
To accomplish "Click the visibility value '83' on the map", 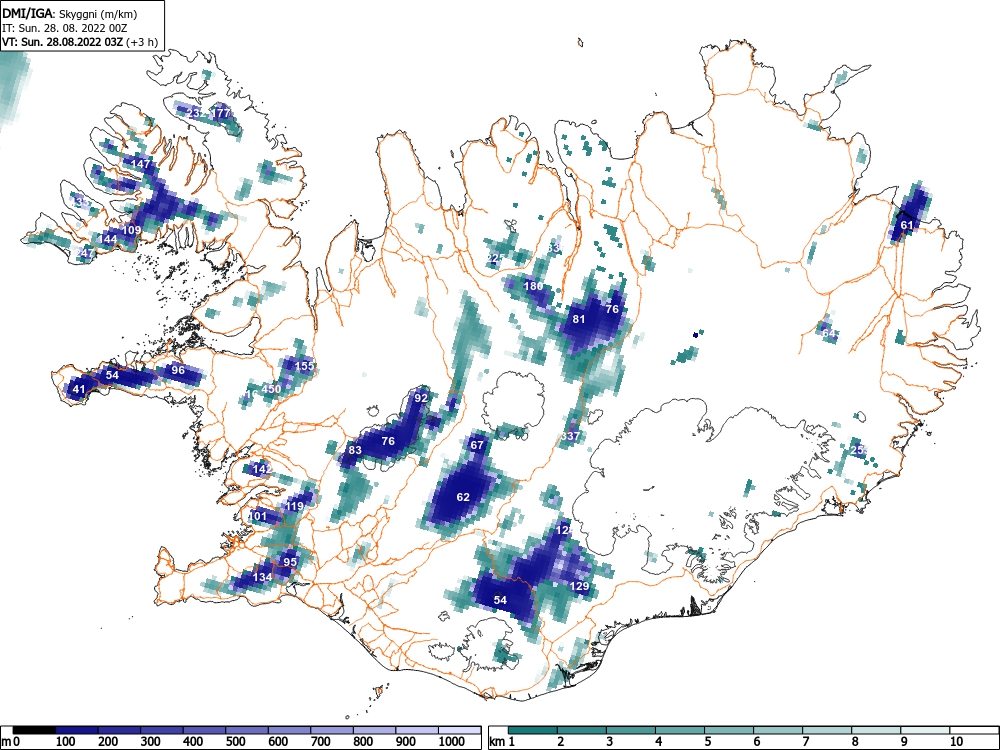I will point(355,450).
